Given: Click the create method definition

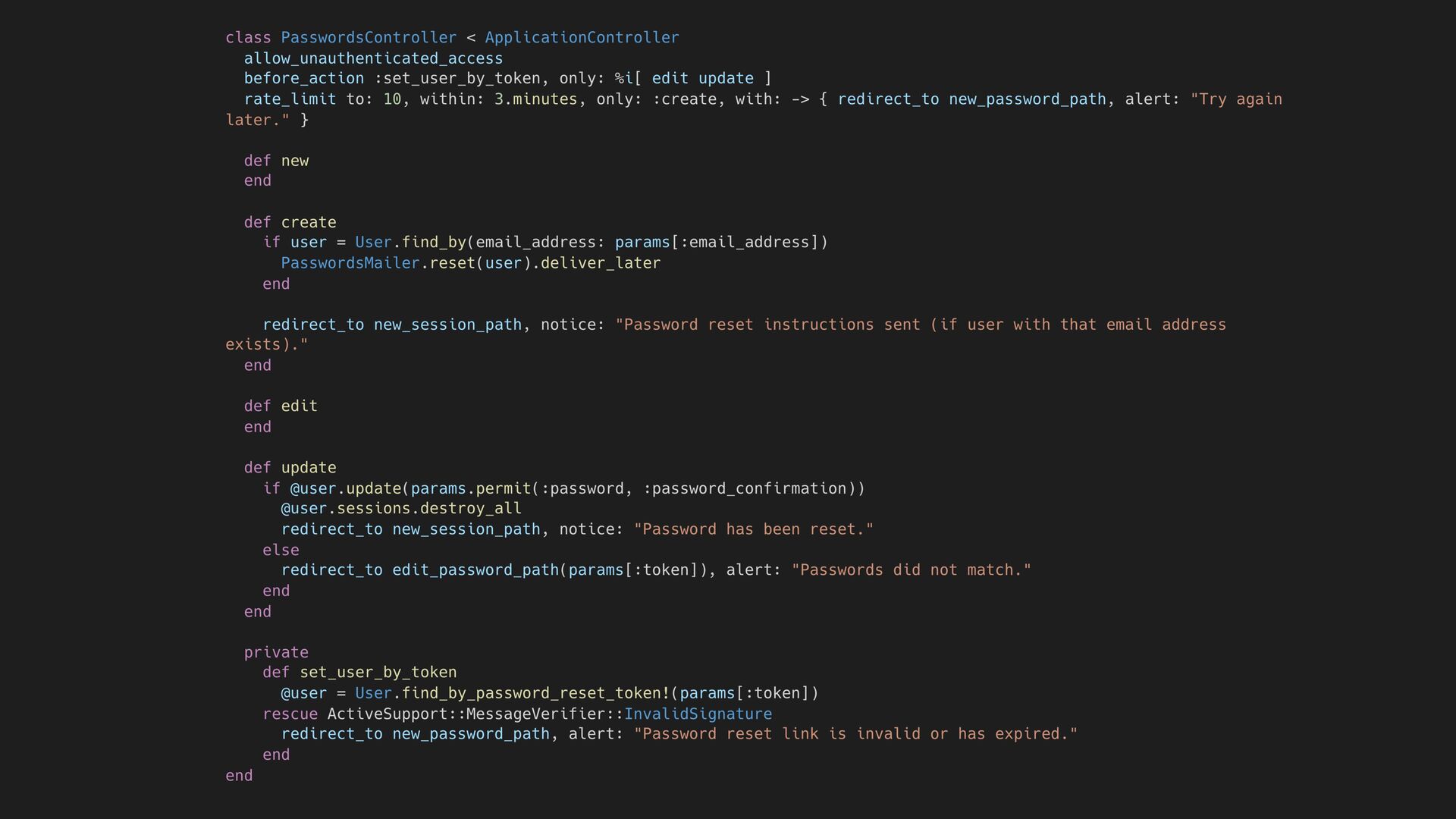Looking at the screenshot, I should click(309, 222).
